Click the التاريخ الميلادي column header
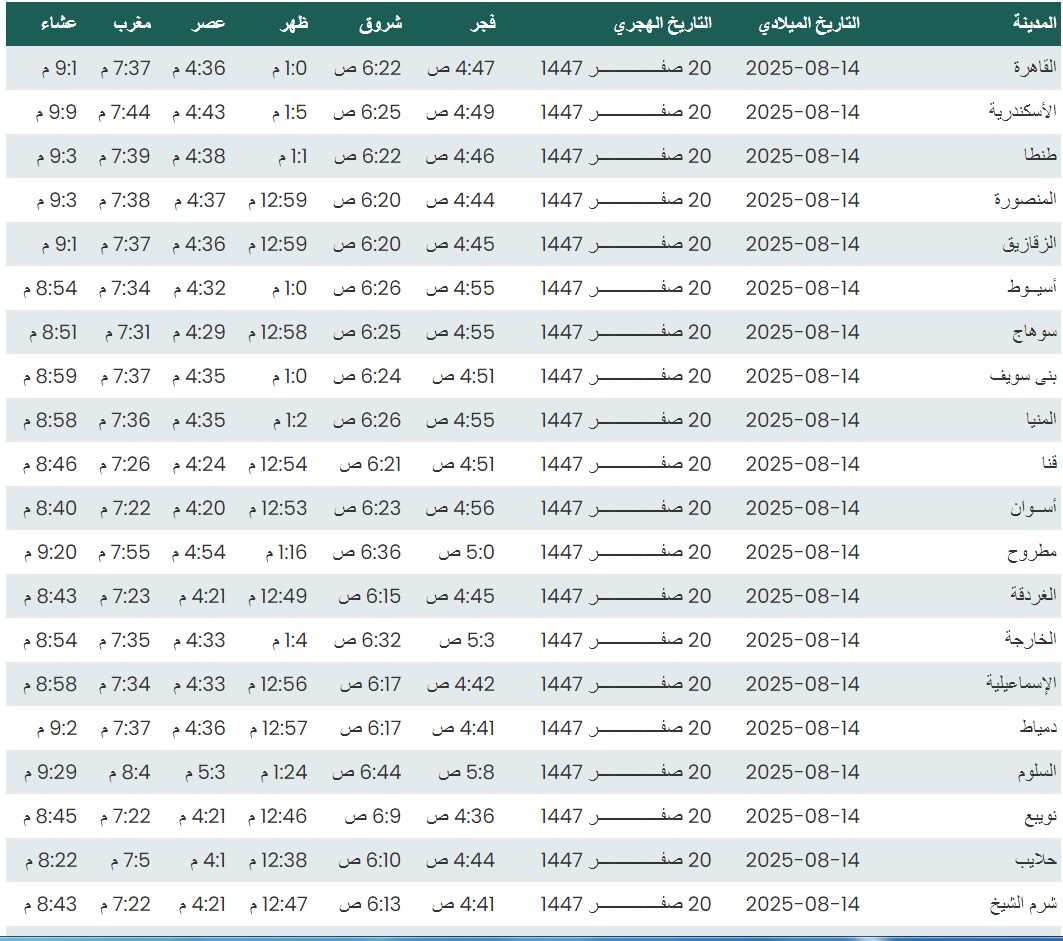Screen dimensions: 1063x941 click(810, 24)
